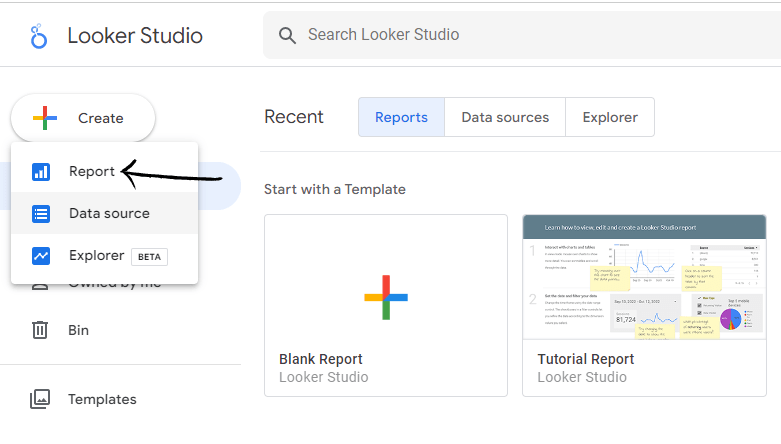Viewport: 781px width, 444px height.
Task: Switch to the Data sources tab
Action: (505, 117)
